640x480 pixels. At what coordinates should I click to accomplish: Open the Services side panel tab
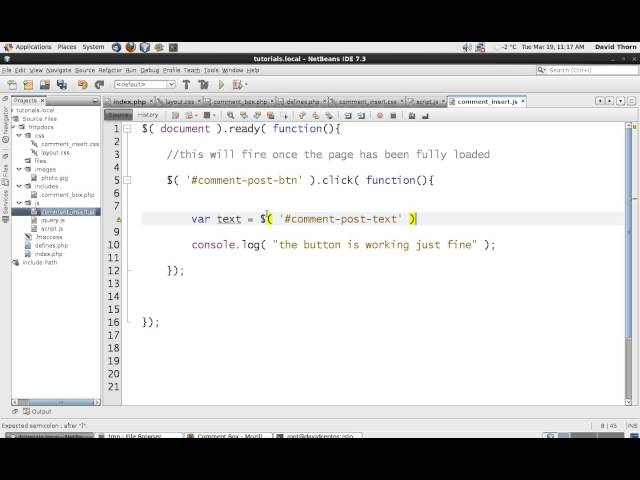(5, 205)
